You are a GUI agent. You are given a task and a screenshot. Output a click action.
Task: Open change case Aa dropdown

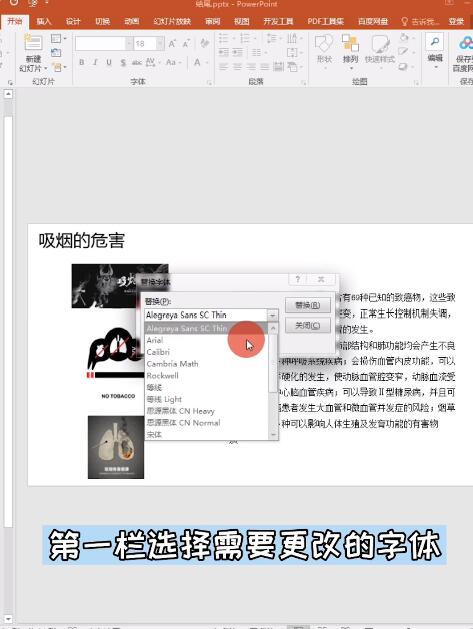(173, 62)
